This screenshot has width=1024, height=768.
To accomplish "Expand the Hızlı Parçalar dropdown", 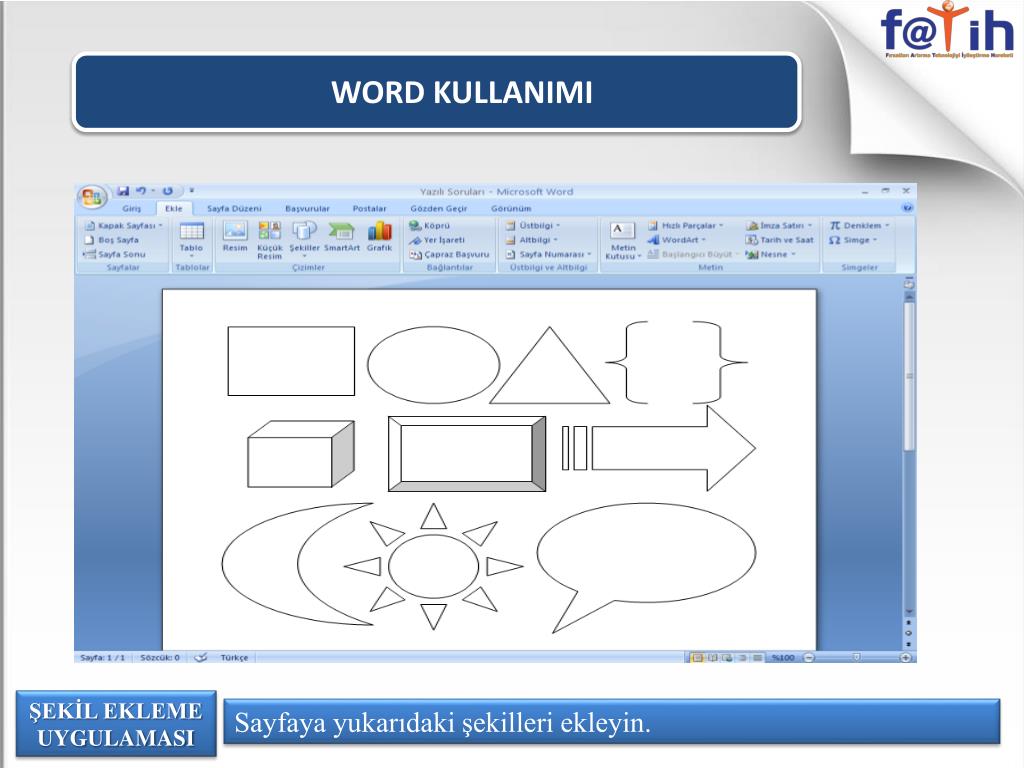I will click(721, 225).
